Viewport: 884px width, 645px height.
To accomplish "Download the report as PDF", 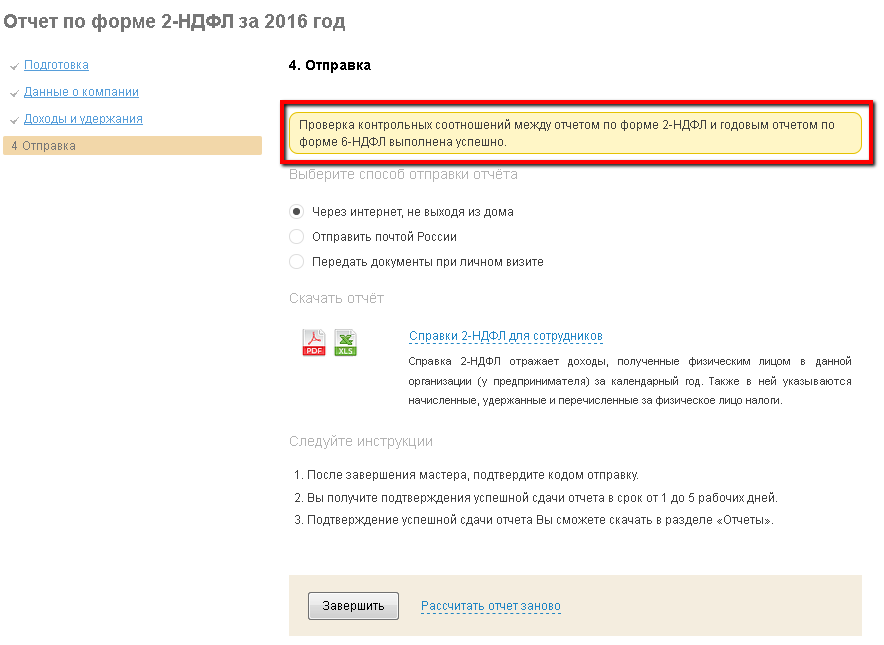I will pos(314,342).
